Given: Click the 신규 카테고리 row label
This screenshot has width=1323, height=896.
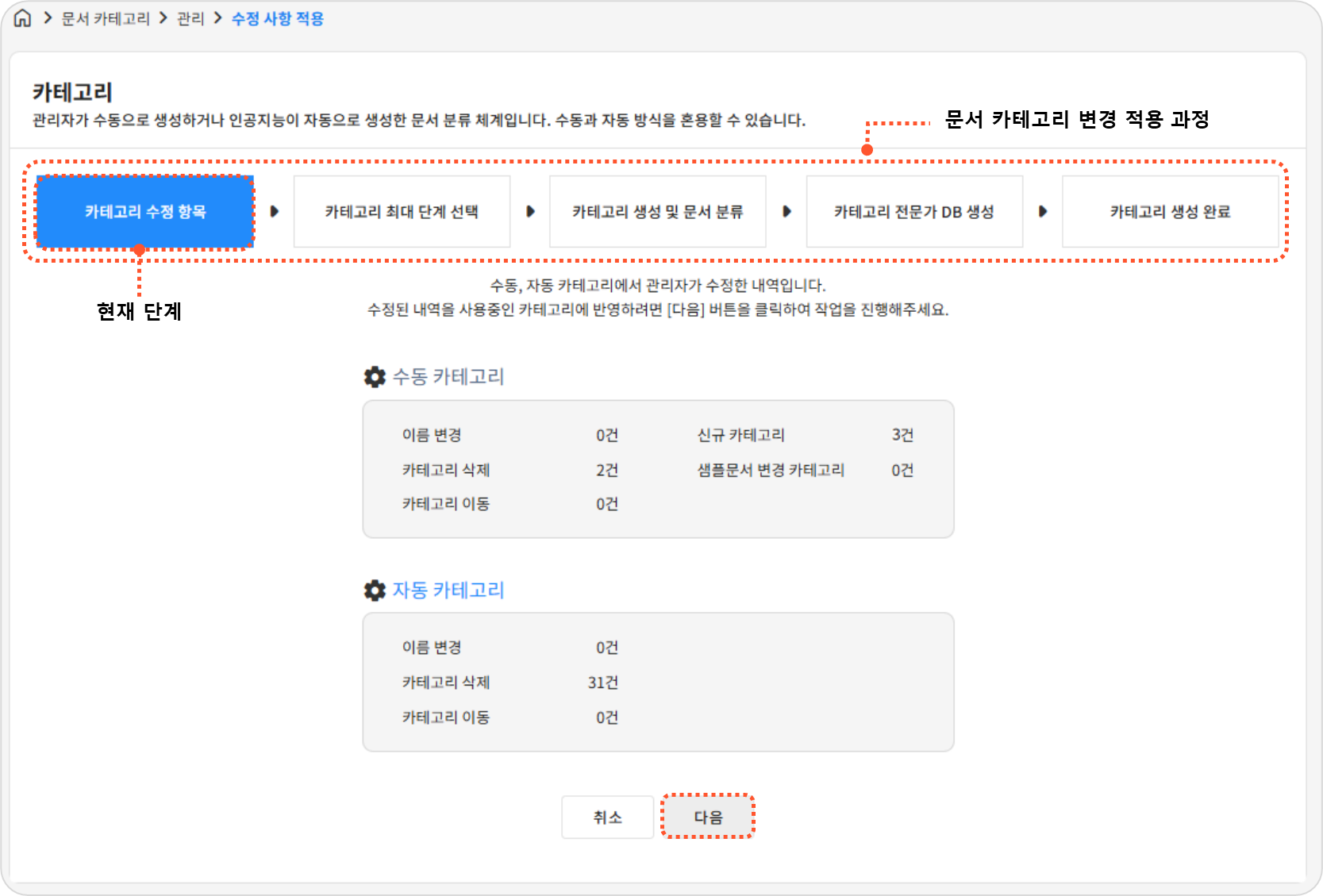Looking at the screenshot, I should (740, 435).
